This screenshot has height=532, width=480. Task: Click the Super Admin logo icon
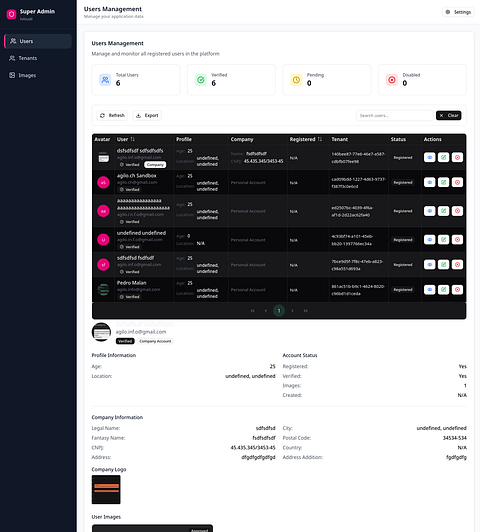12,14
